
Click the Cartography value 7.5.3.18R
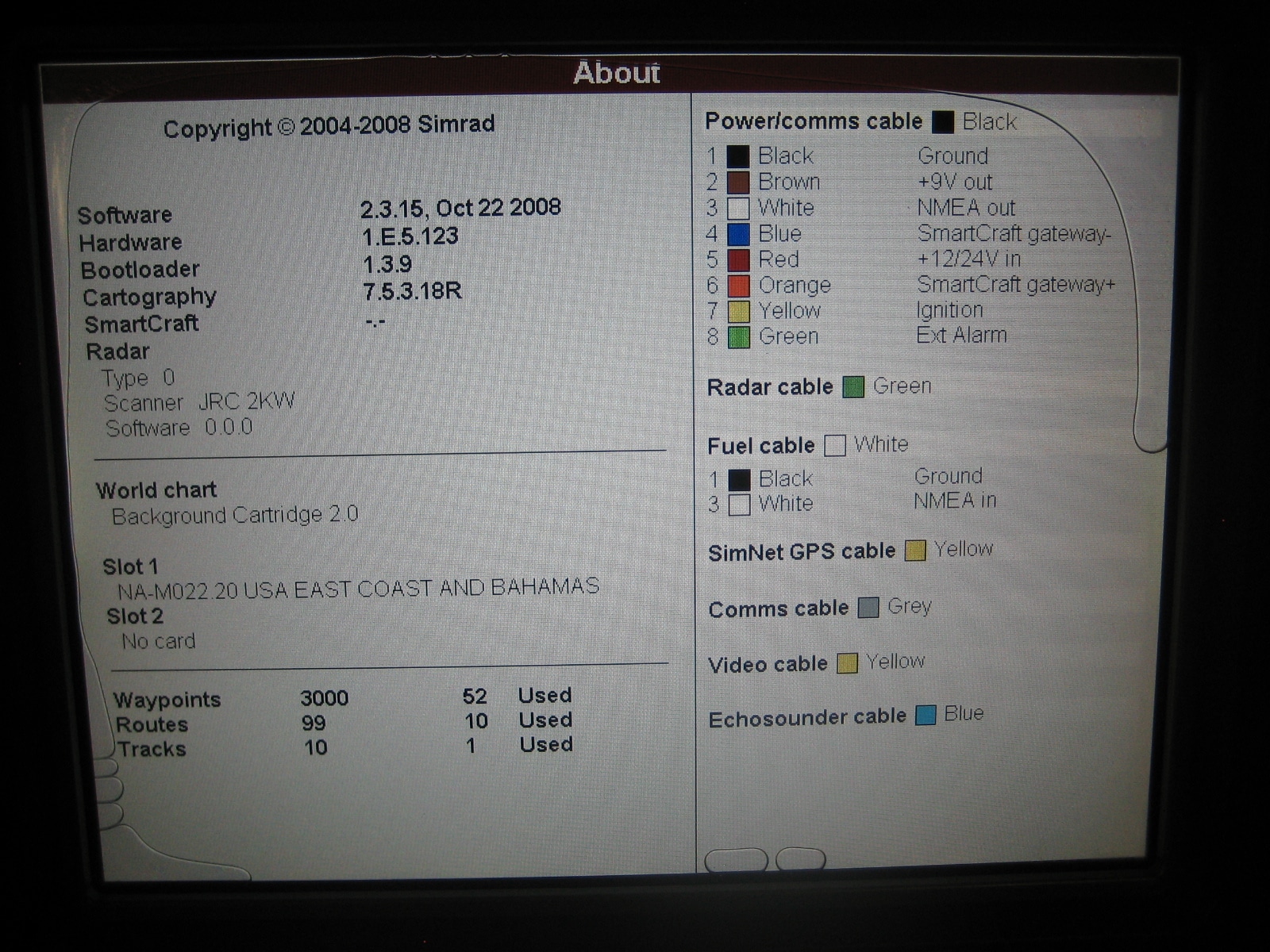coord(412,291)
